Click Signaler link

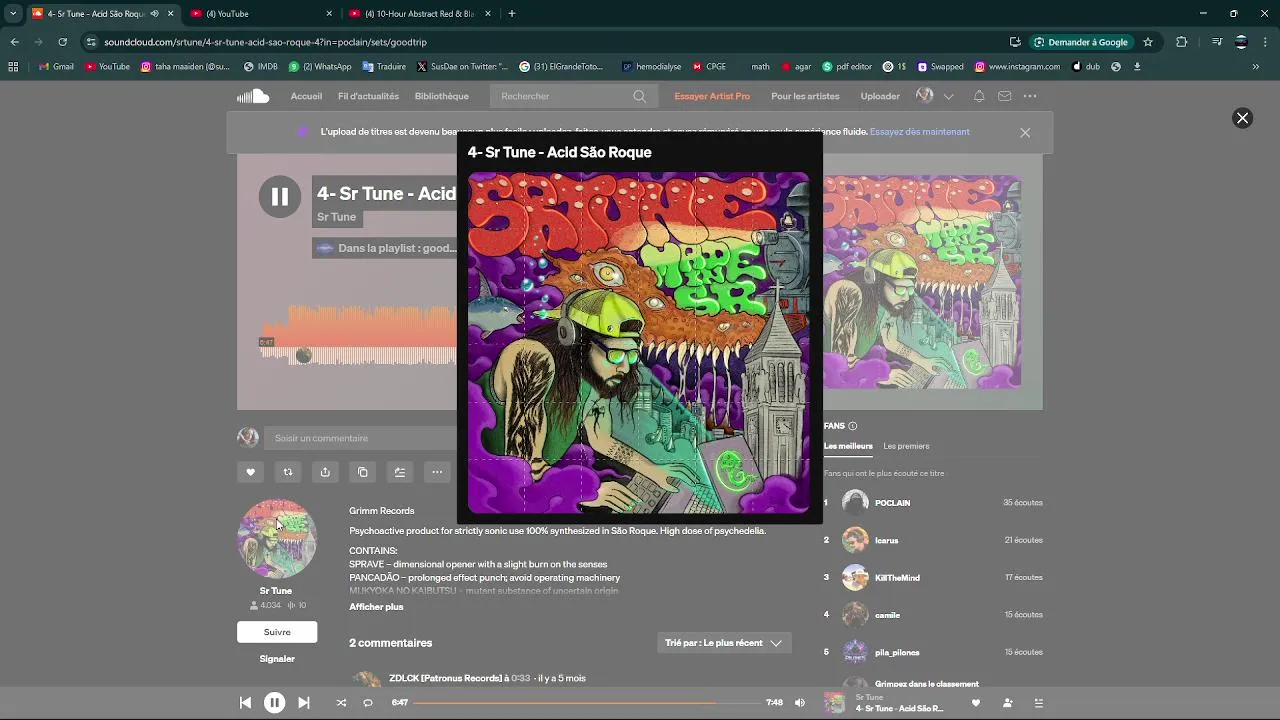coord(277,659)
